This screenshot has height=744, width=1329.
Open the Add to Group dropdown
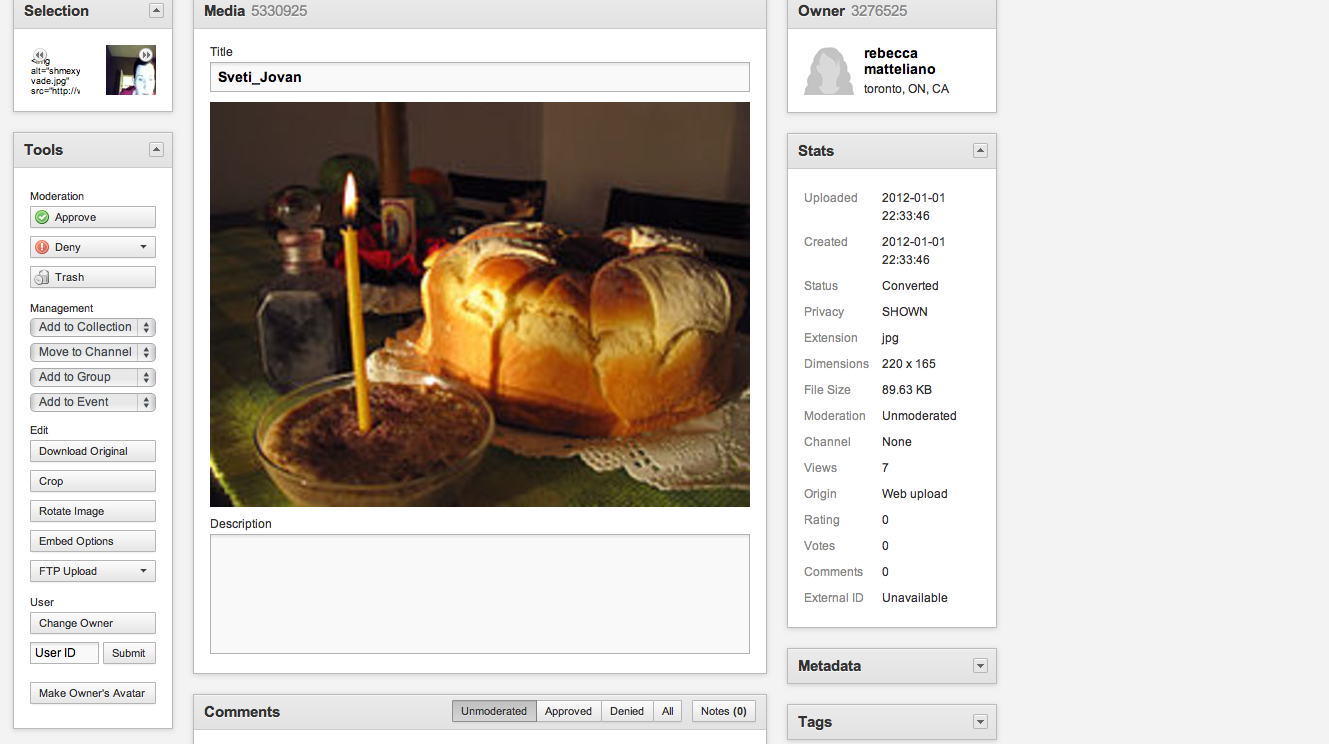[x=93, y=377]
